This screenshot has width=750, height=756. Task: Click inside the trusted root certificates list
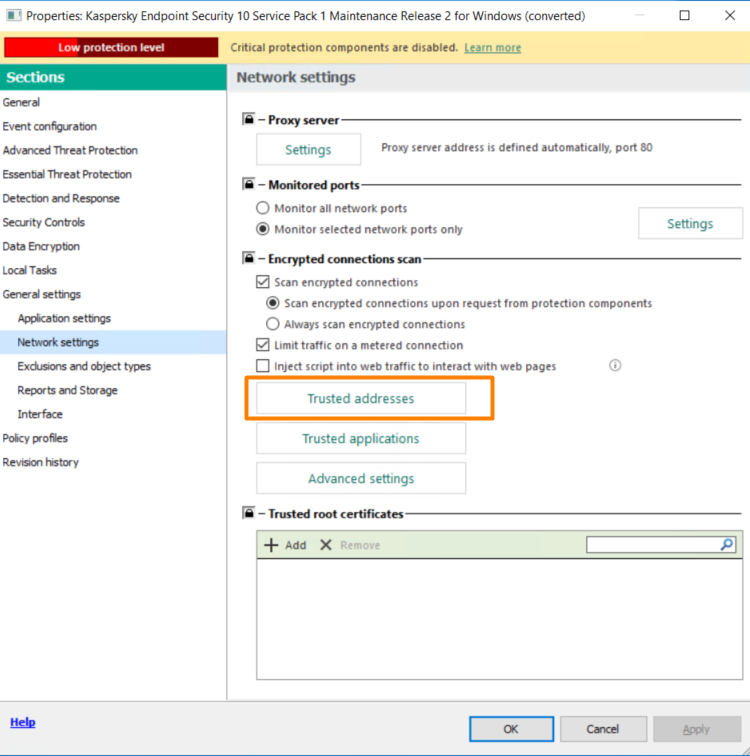499,619
